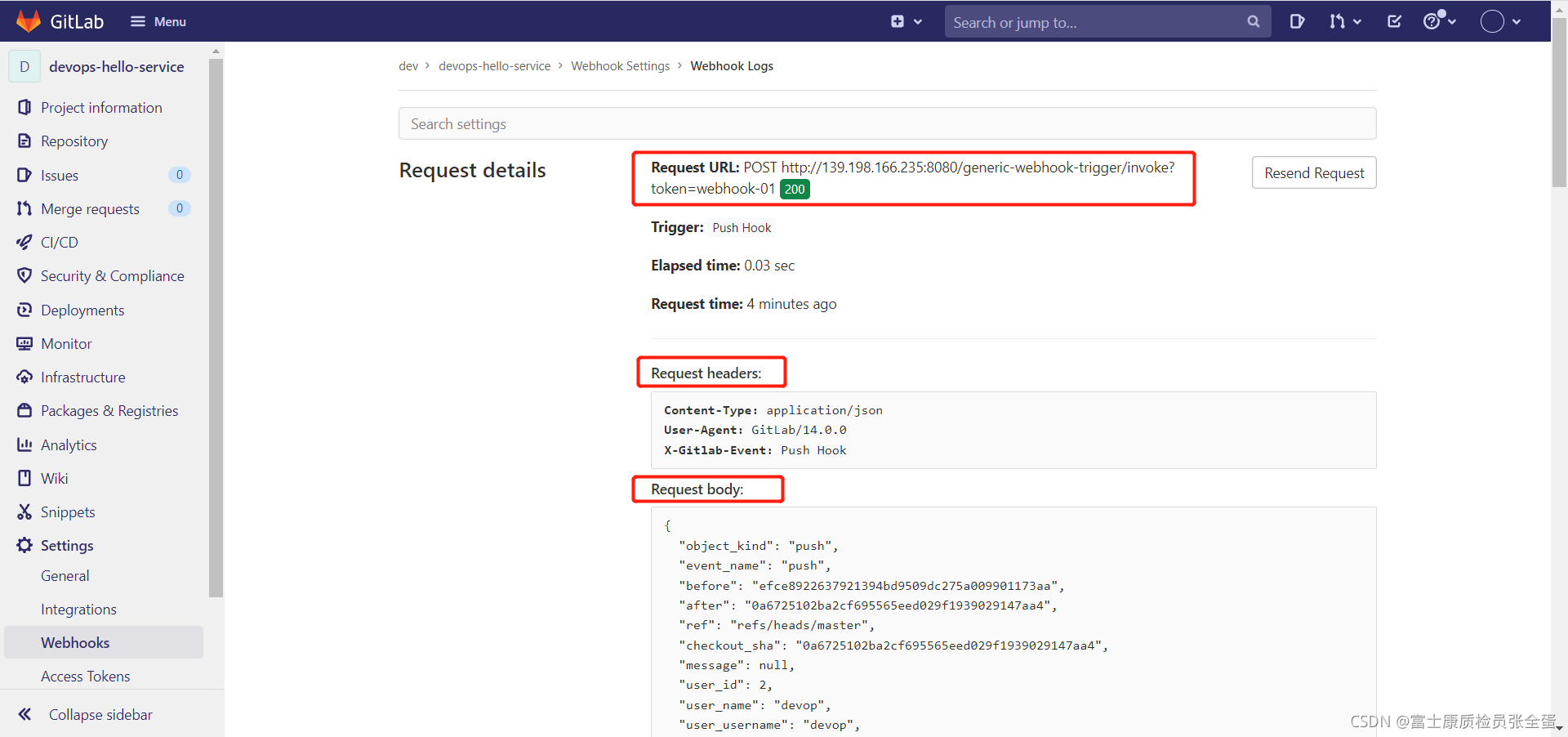Image resolution: width=1568 pixels, height=737 pixels.
Task: Open the devops-hello-service project title link
Action: [x=117, y=67]
